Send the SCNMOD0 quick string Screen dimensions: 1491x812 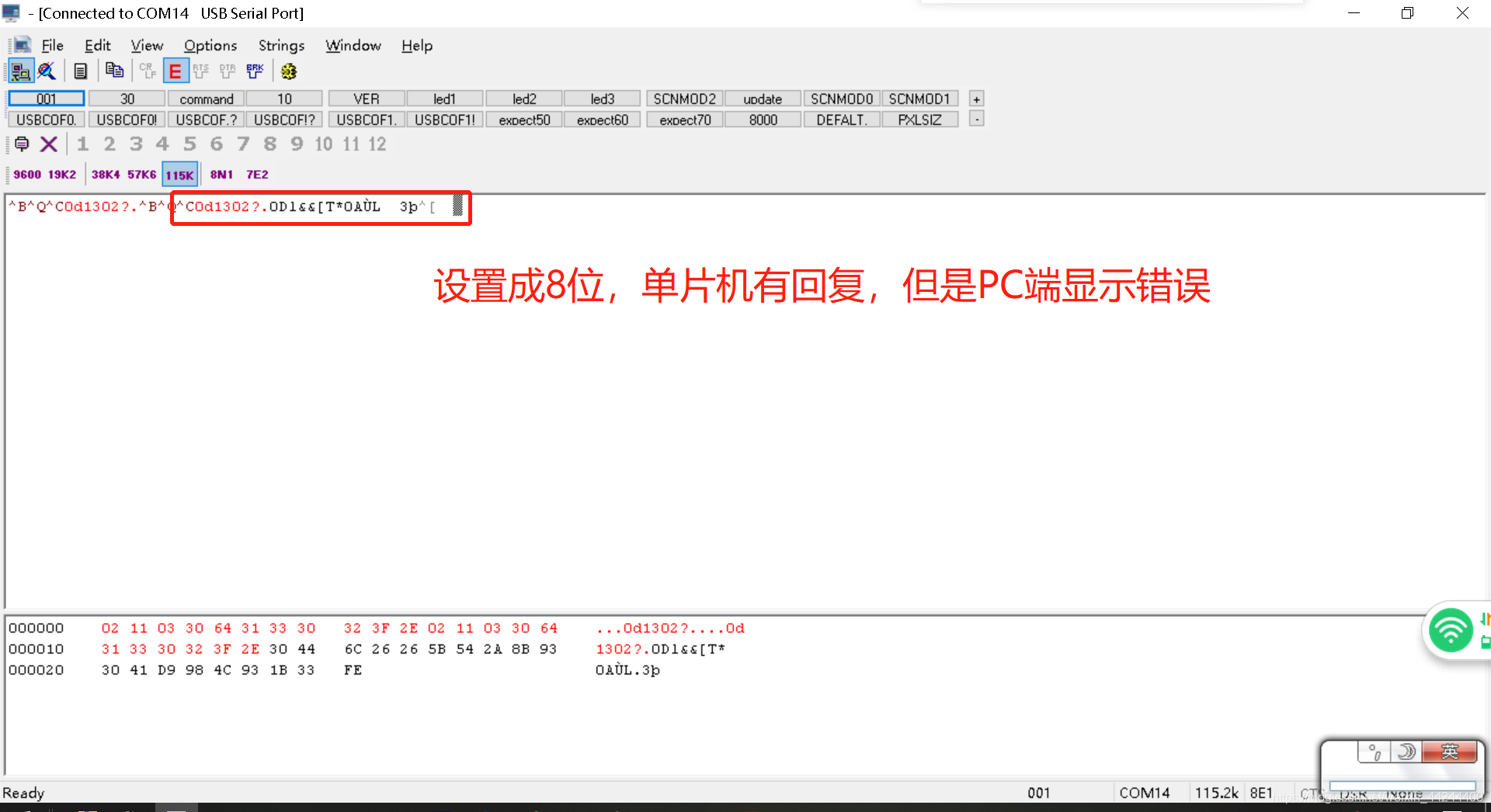point(842,99)
